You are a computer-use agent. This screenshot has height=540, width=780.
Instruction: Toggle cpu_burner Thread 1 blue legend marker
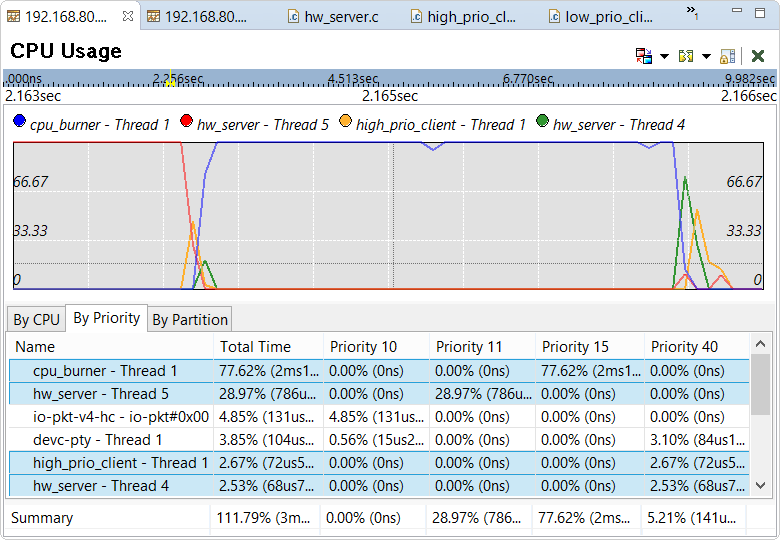[19, 122]
